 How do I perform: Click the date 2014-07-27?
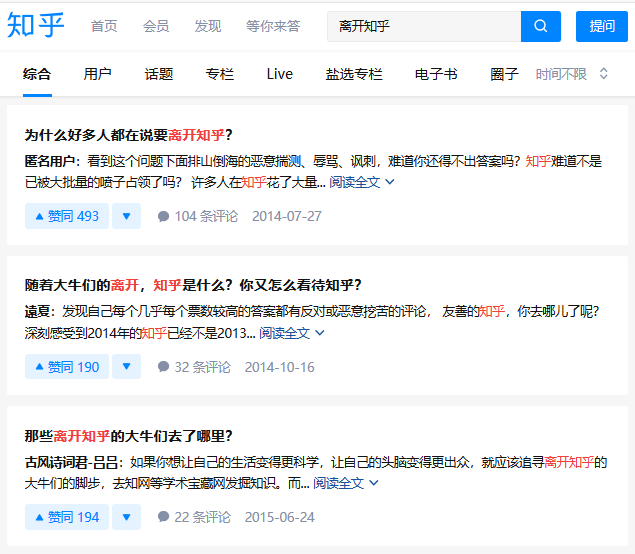tap(287, 216)
